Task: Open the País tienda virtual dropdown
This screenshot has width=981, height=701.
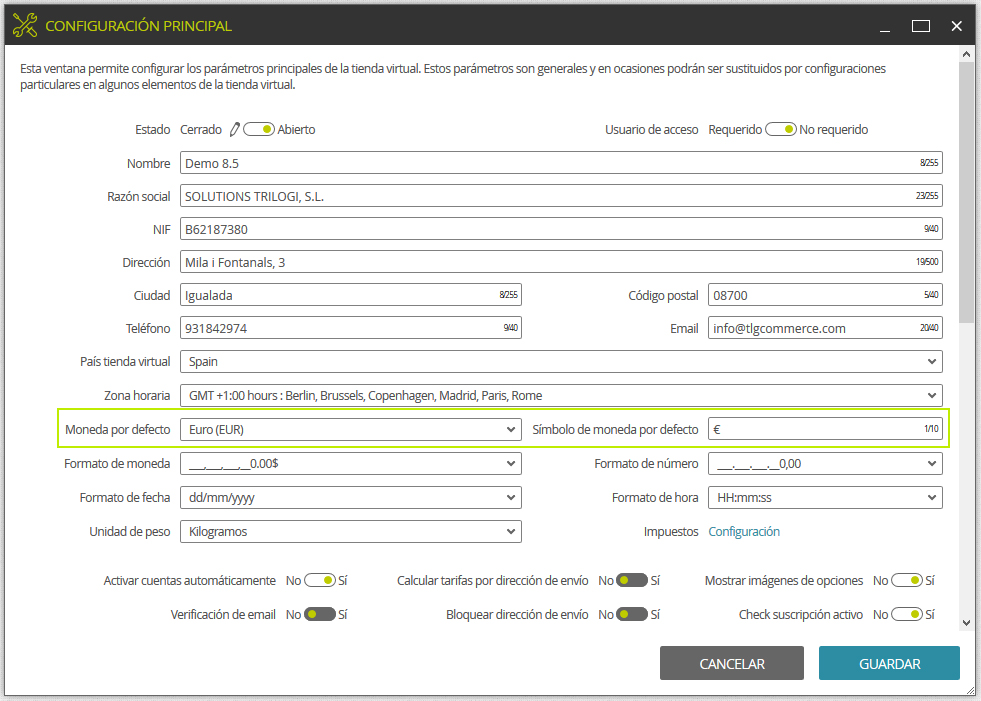Action: point(561,362)
